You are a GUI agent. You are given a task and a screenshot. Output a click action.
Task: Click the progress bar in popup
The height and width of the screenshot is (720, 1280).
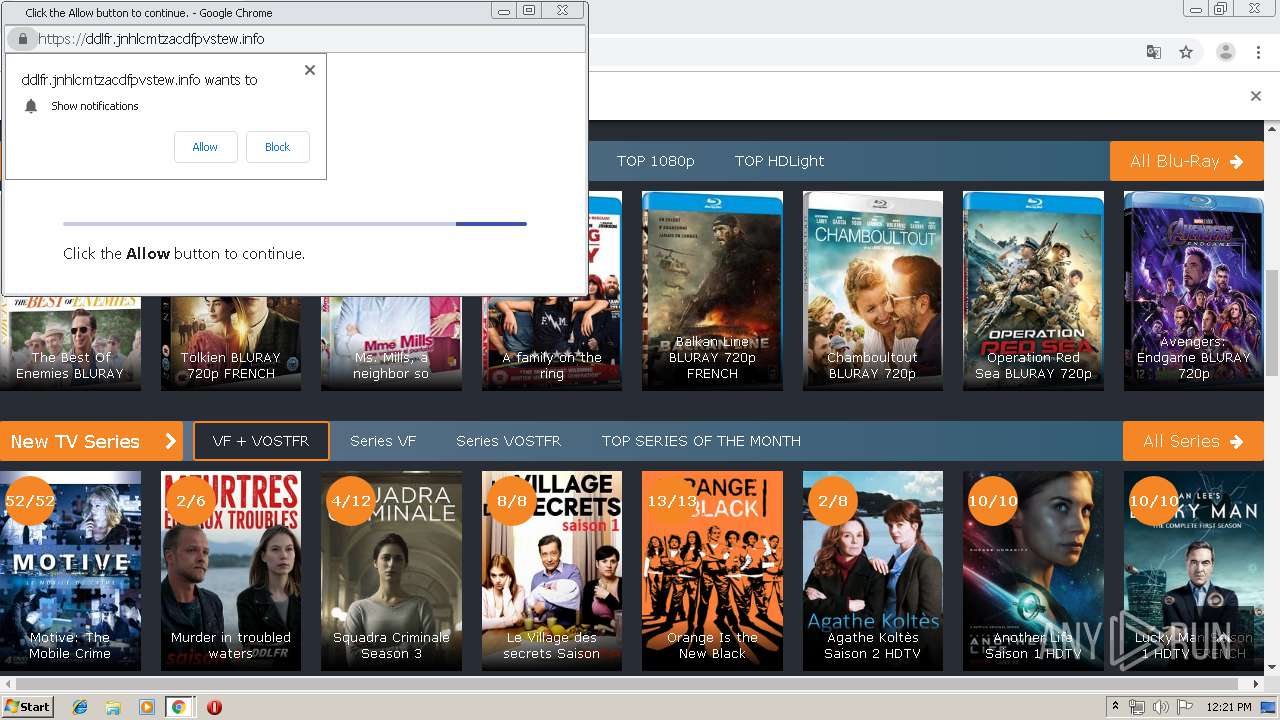pos(295,224)
